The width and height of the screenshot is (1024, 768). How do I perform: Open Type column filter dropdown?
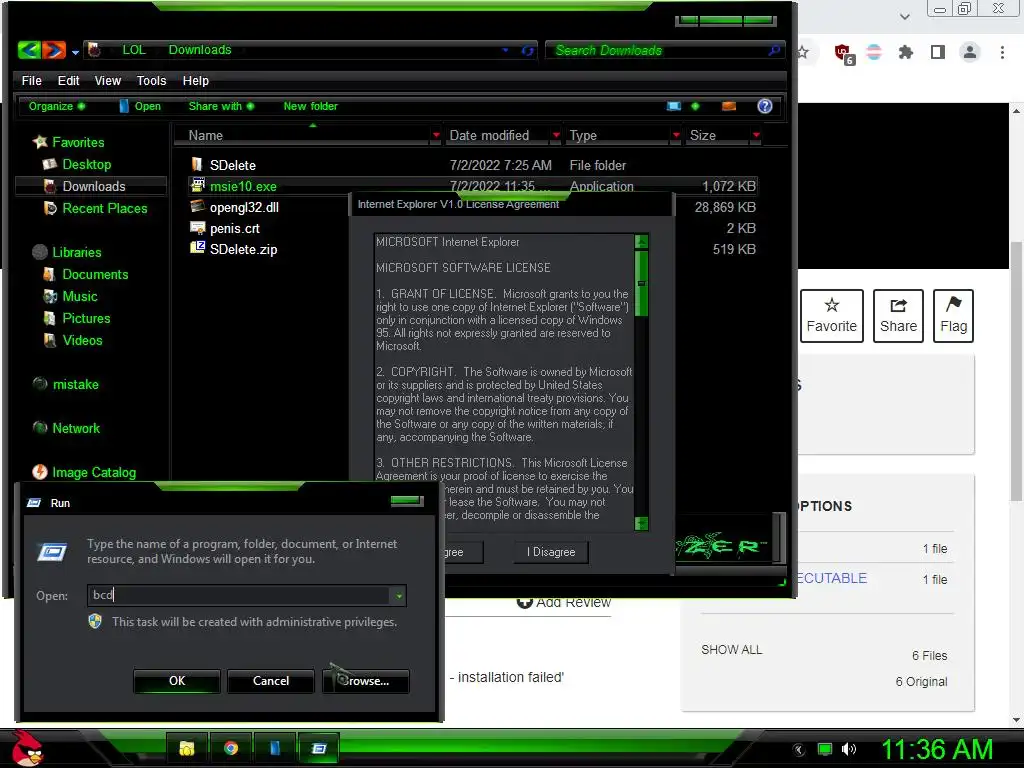coord(676,135)
